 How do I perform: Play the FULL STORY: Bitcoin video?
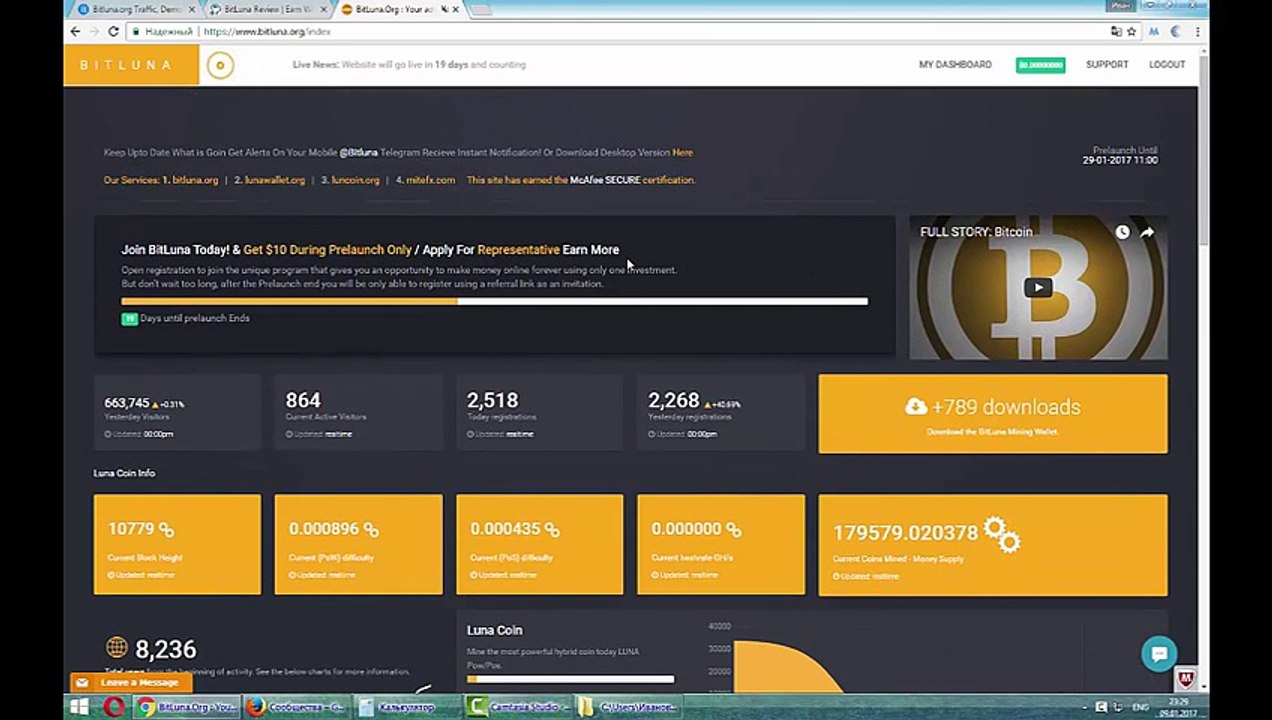[x=1038, y=288]
